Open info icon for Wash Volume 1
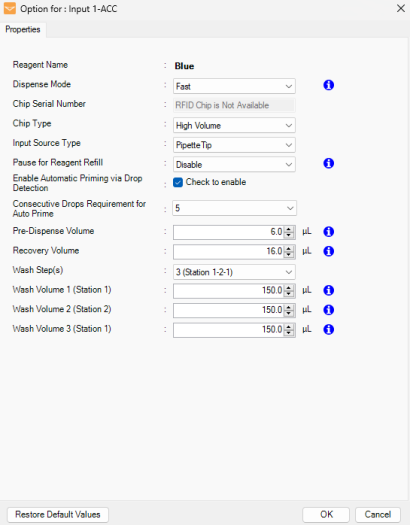Image resolution: width=410 pixels, height=525 pixels. point(328,290)
